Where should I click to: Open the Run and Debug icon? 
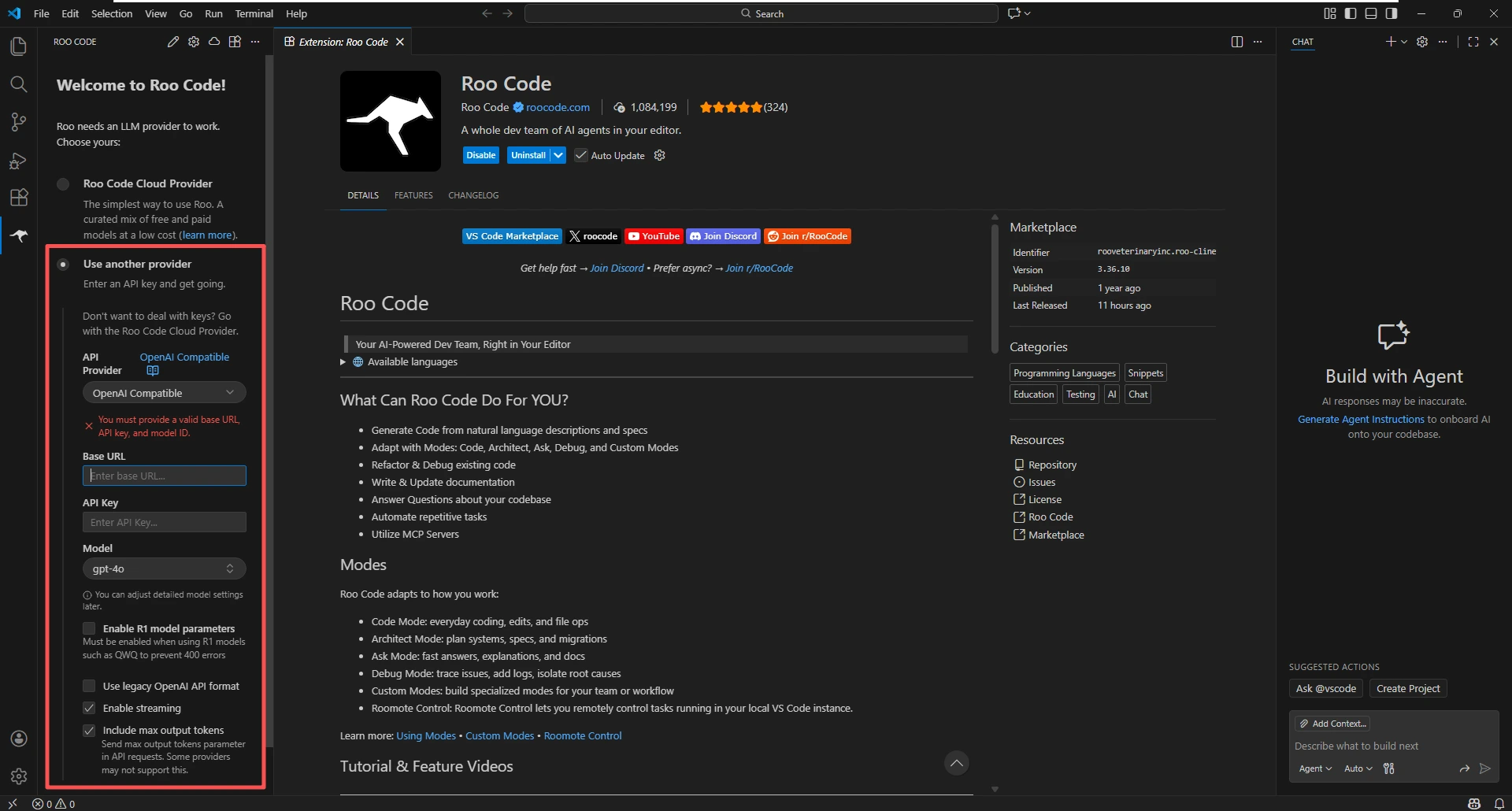[19, 160]
